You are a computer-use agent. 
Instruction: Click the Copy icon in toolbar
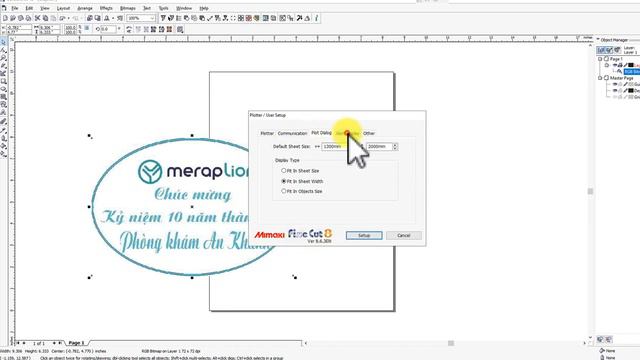click(x=45, y=18)
